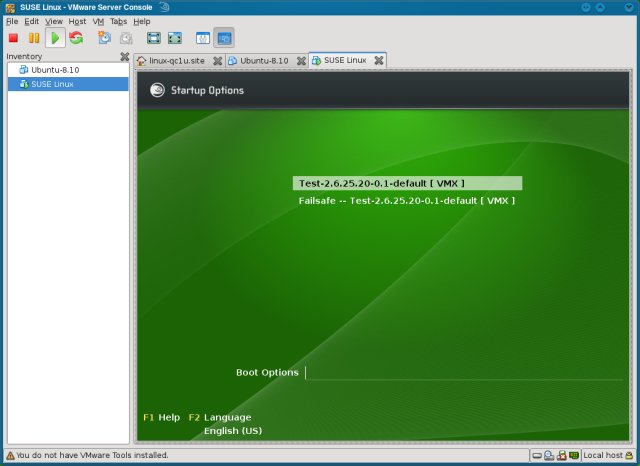The image size is (640, 466).
Task: Click the CD-ROM device status icon
Action: [x=549, y=455]
